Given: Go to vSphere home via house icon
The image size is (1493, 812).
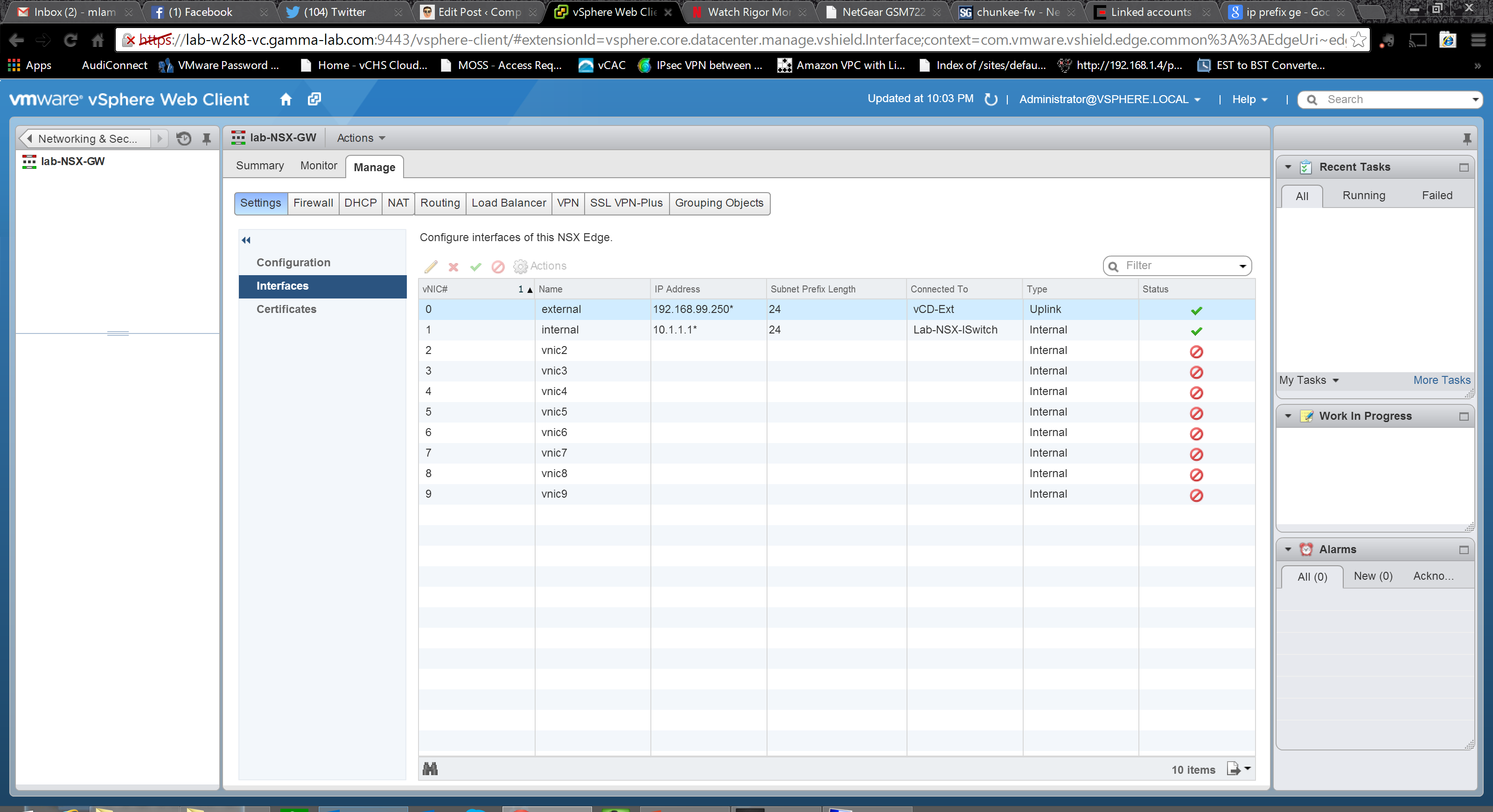Looking at the screenshot, I should point(286,100).
